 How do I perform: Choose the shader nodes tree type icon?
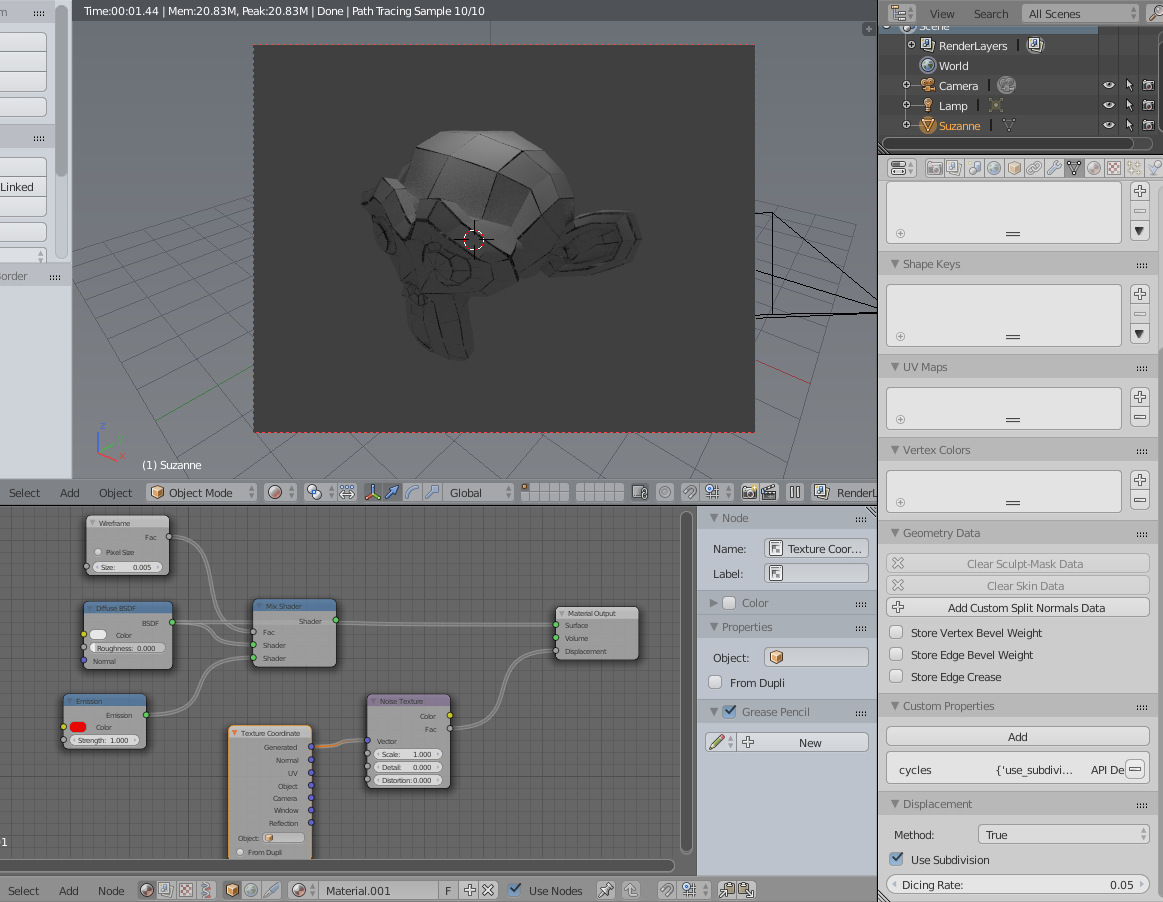pos(147,890)
